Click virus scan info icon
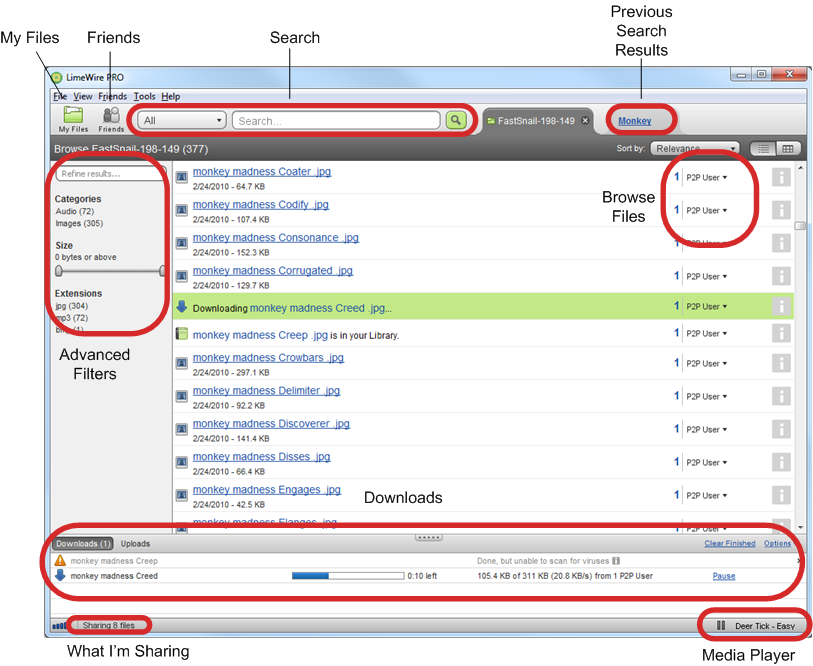Viewport: 813px width, 666px height. (x=616, y=561)
